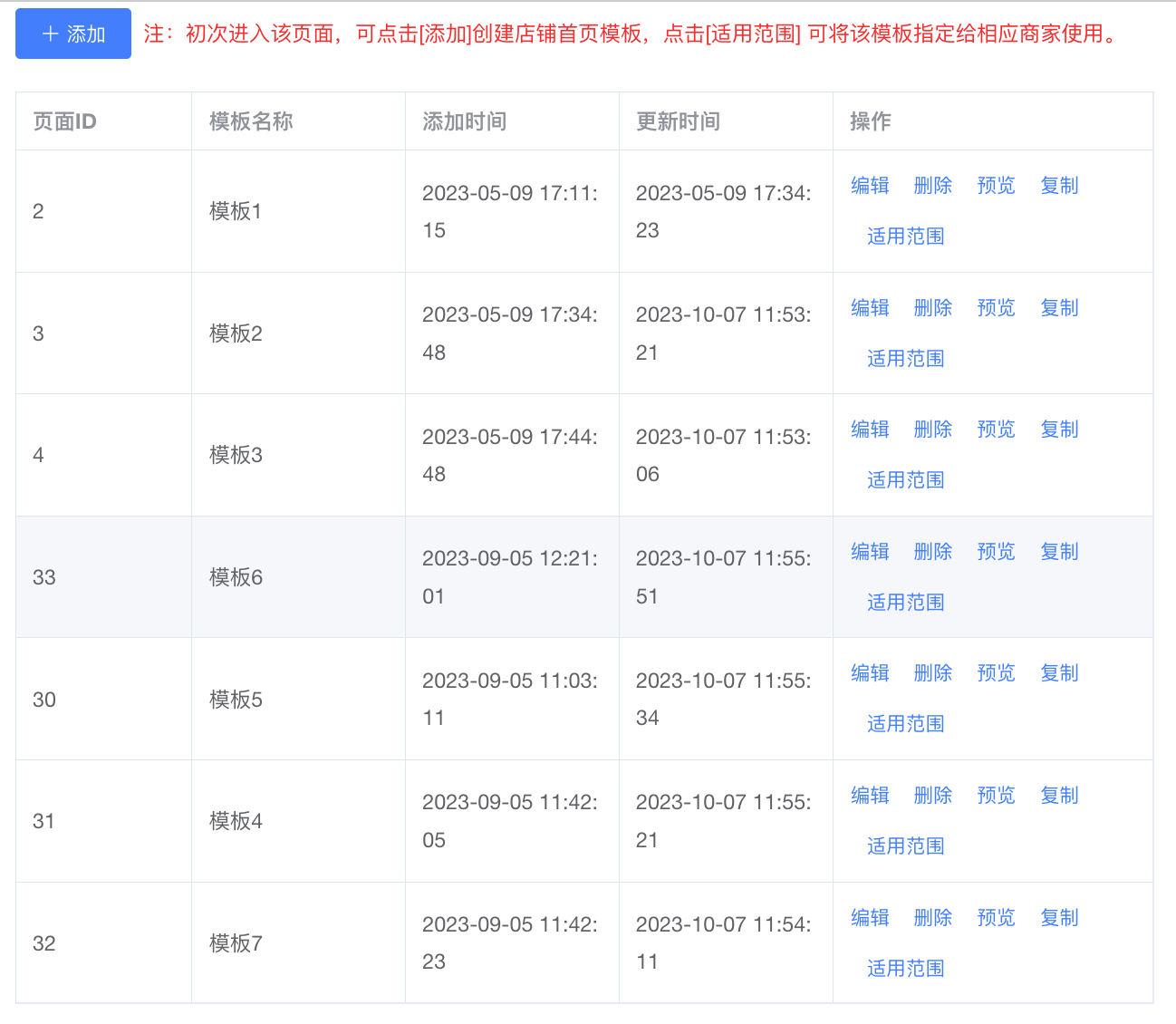Click 编辑 for 模板1
This screenshot has height=1024, width=1176.
pos(870,186)
